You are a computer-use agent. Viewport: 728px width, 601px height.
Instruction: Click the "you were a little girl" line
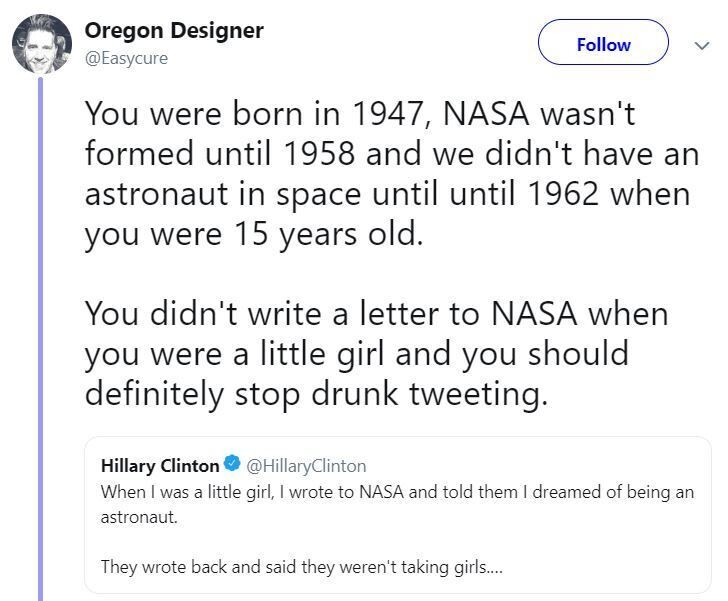click(x=356, y=353)
